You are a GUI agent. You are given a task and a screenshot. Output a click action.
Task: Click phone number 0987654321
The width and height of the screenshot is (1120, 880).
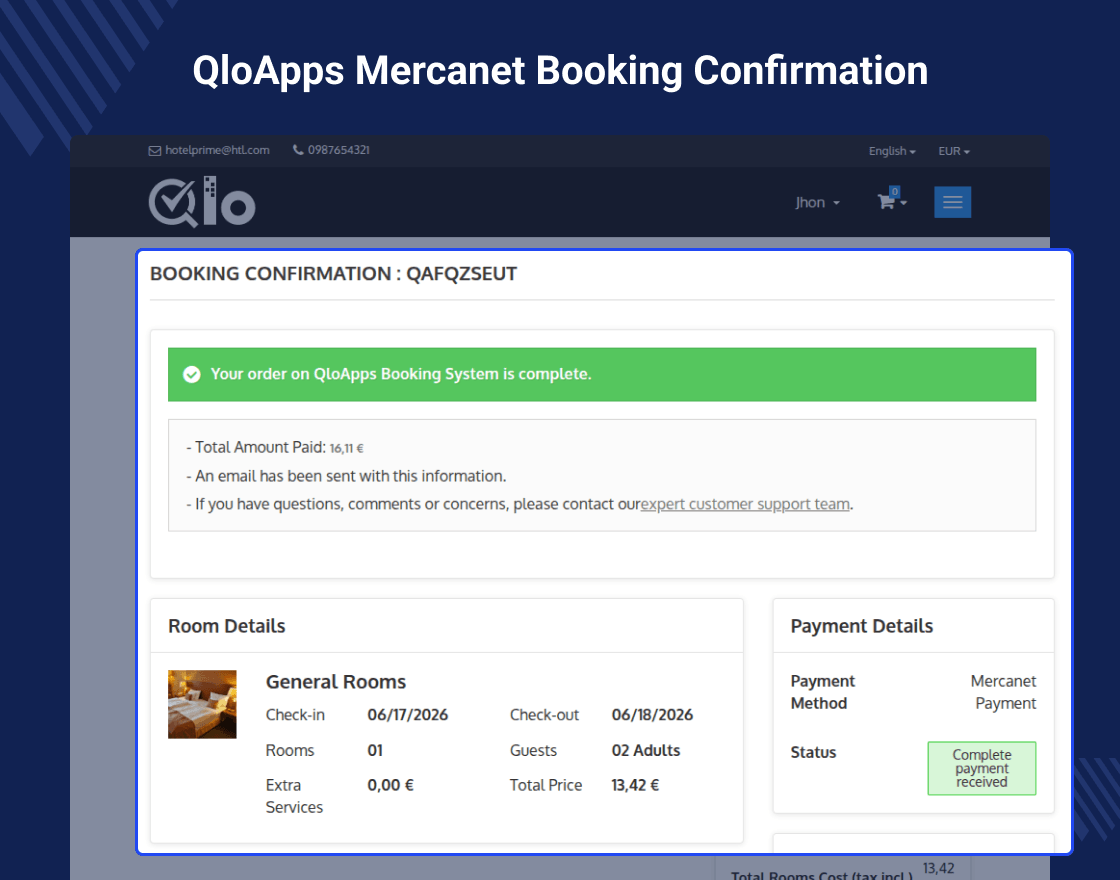point(339,150)
